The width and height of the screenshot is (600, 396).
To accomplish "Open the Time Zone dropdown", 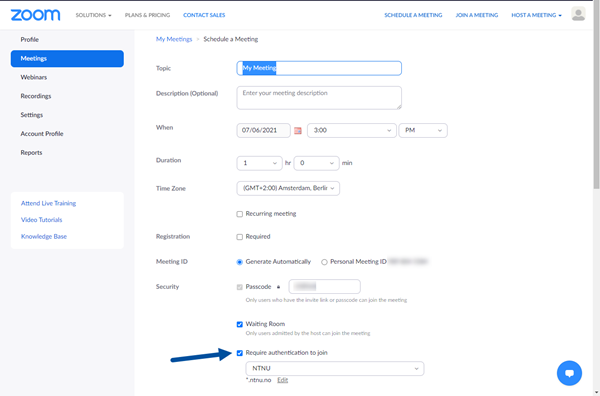I will (x=288, y=188).
